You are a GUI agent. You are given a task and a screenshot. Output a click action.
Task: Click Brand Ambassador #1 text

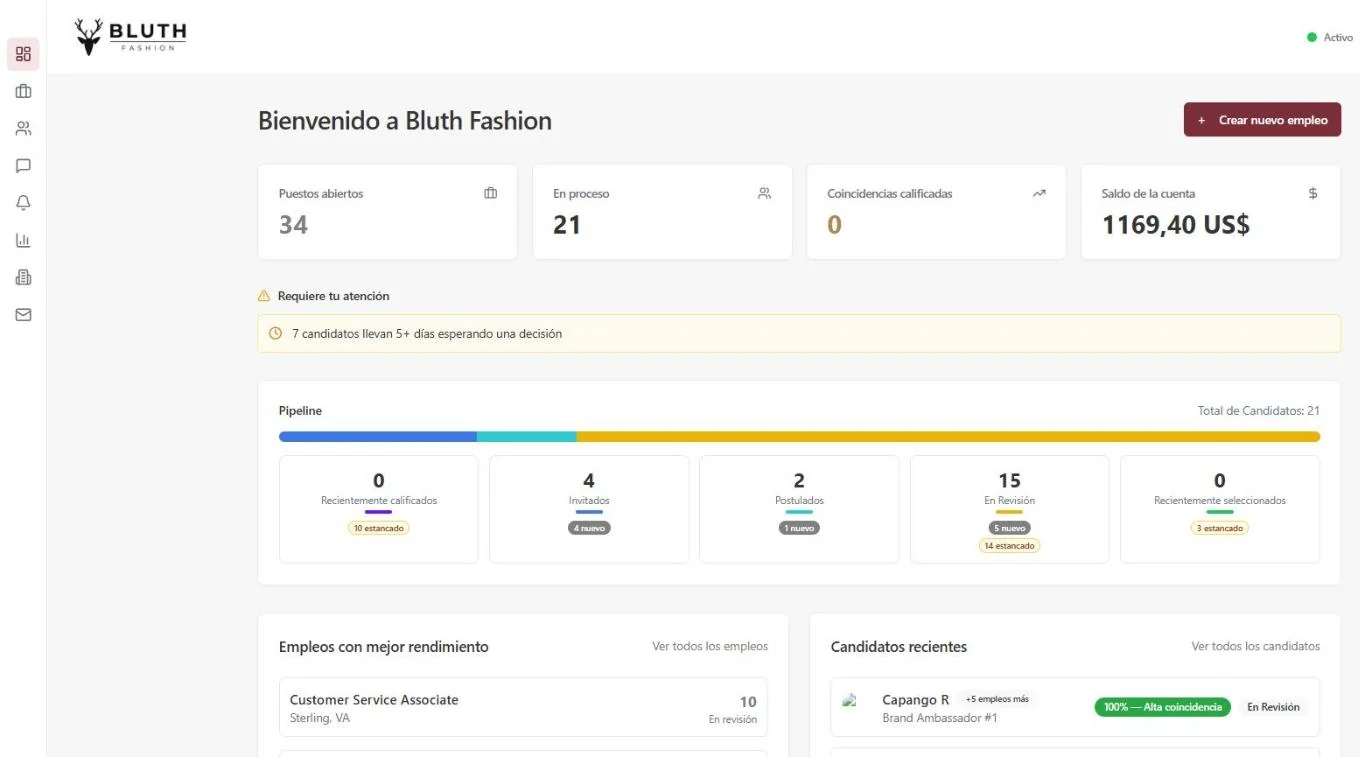[940, 718]
